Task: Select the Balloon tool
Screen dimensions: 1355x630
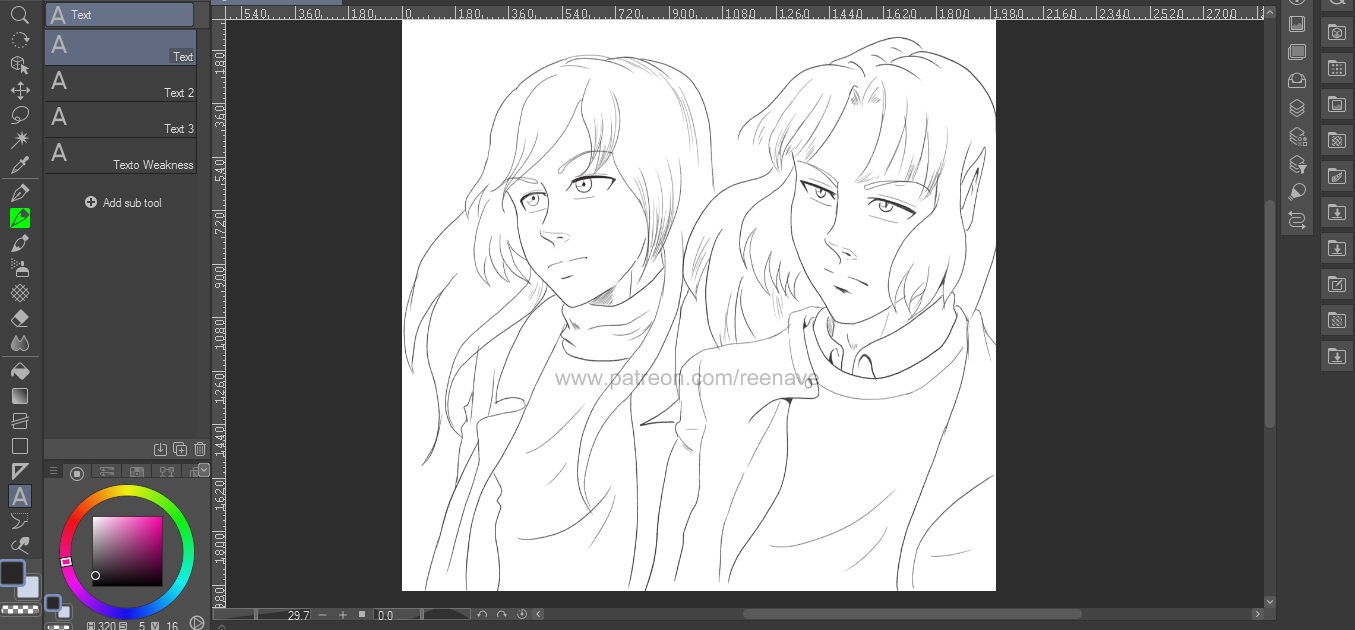Action: pyautogui.click(x=19, y=521)
